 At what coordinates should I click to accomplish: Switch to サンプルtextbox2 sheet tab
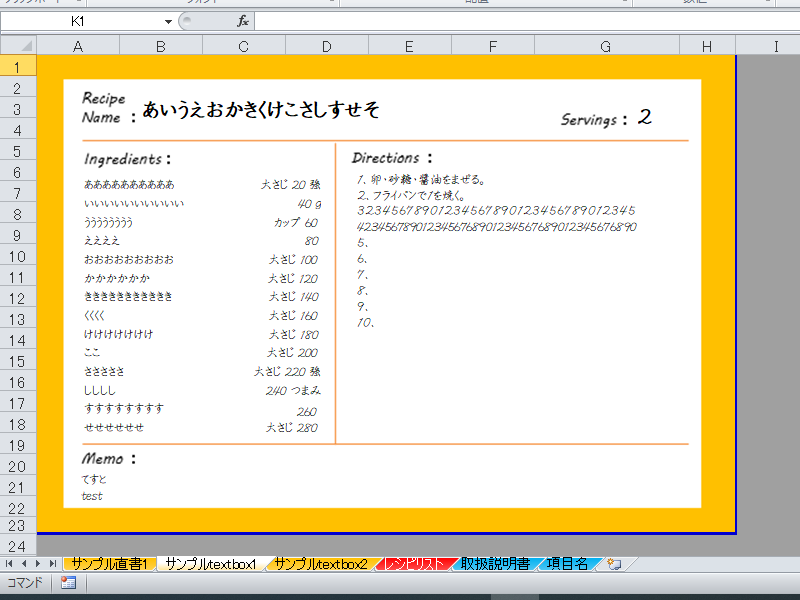click(x=321, y=564)
